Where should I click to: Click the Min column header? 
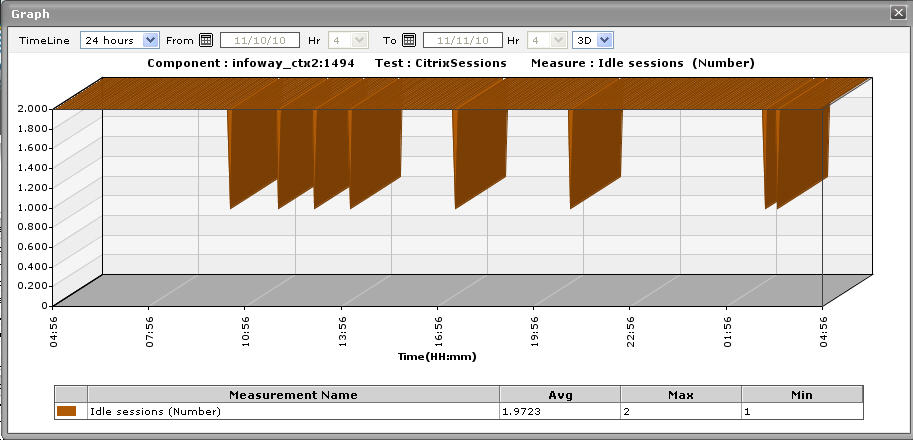click(x=802, y=395)
